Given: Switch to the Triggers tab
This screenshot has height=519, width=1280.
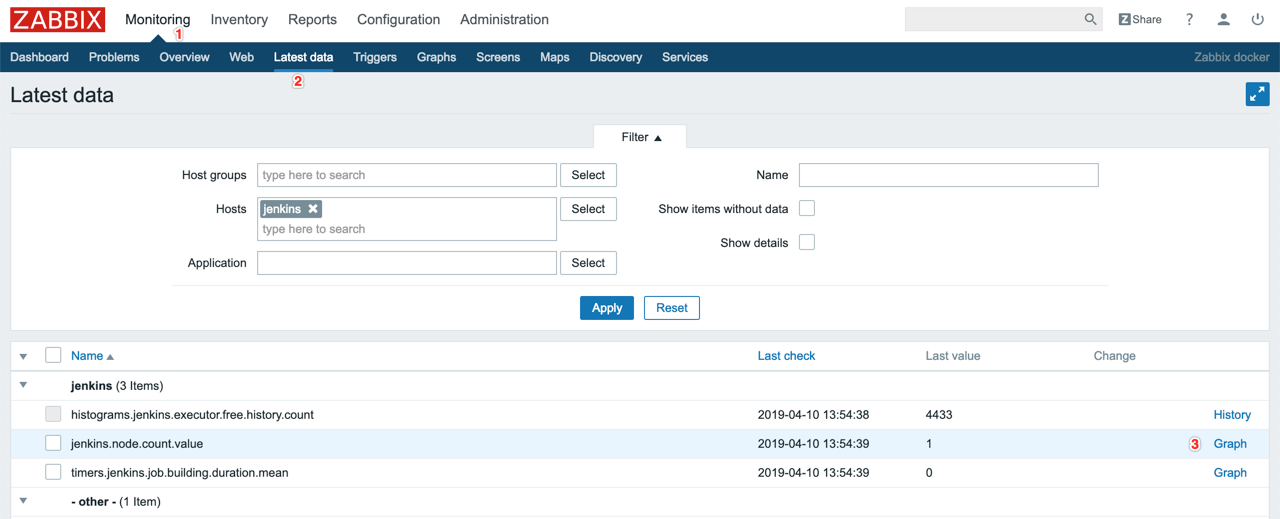Looking at the screenshot, I should pos(375,57).
